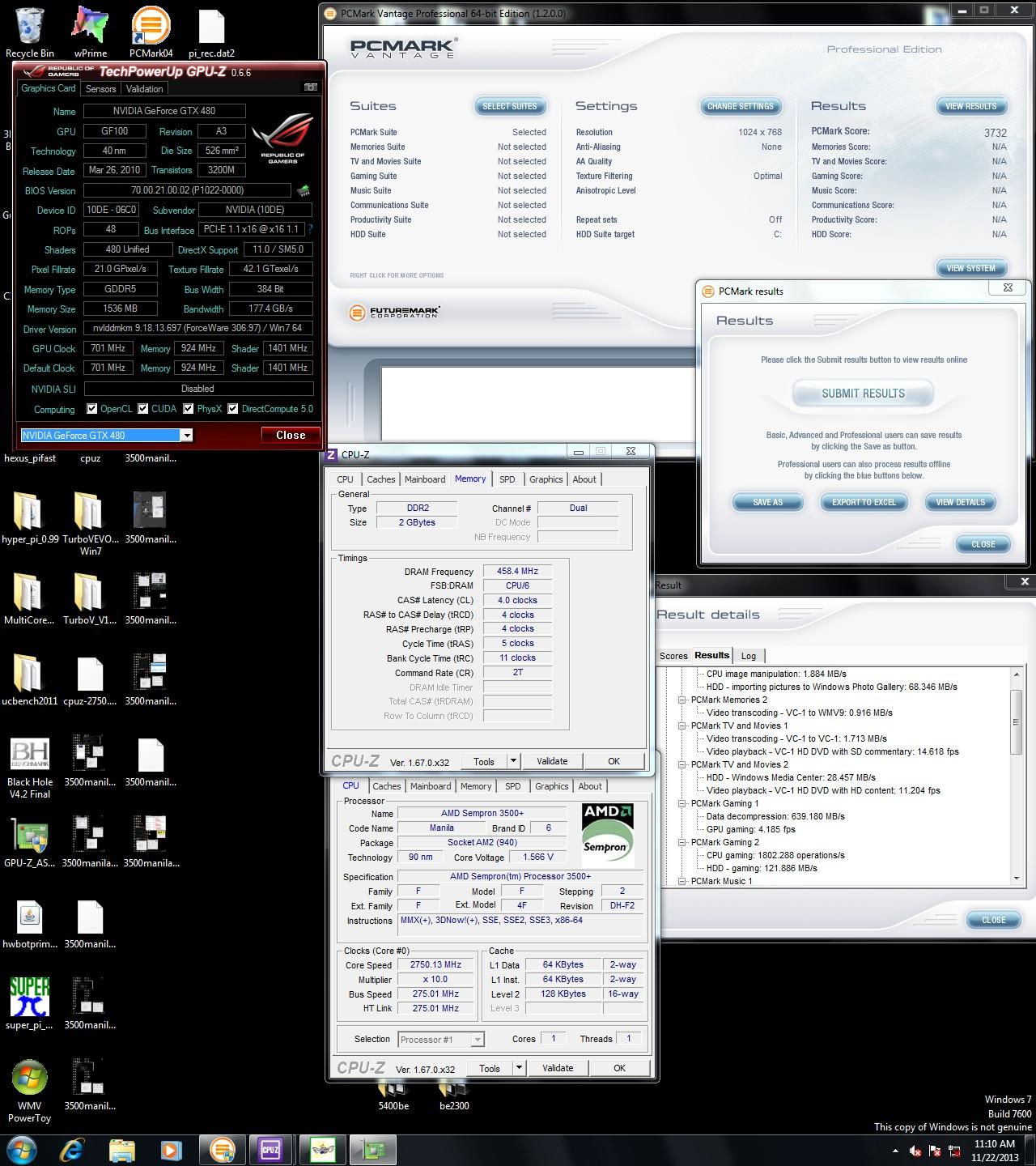1036x1166 pixels.
Task: Show hidden tray icons arrow
Action: pos(895,1151)
